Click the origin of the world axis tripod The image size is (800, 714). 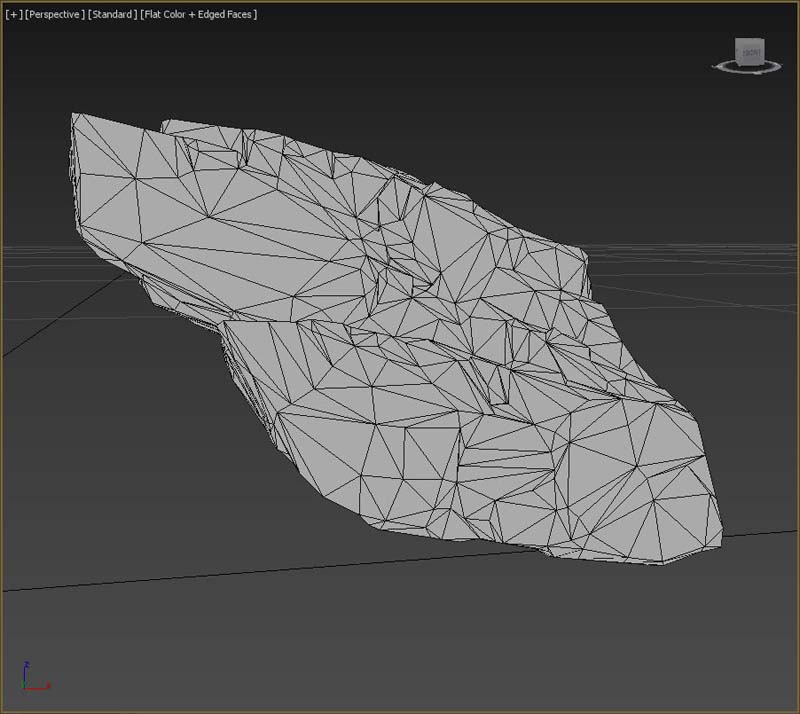[x=25, y=687]
